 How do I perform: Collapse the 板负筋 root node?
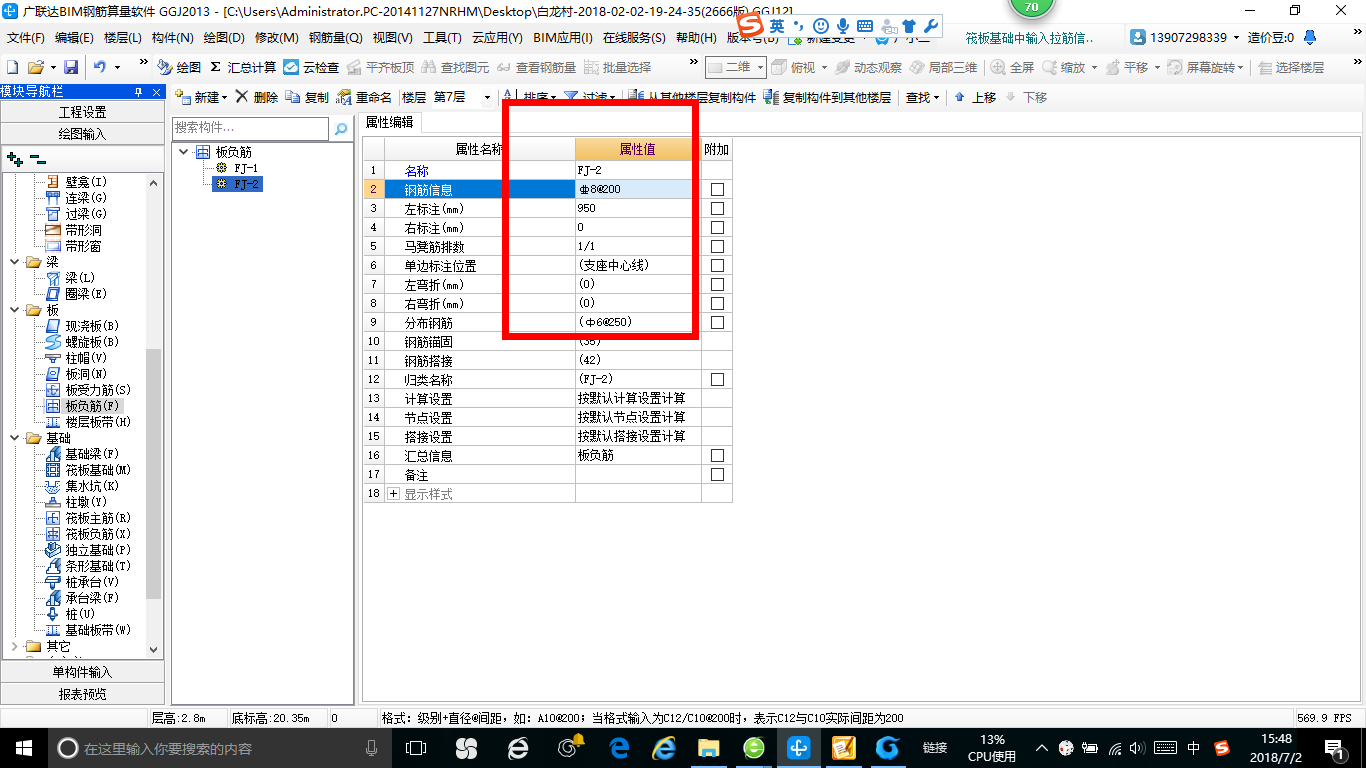coord(184,152)
